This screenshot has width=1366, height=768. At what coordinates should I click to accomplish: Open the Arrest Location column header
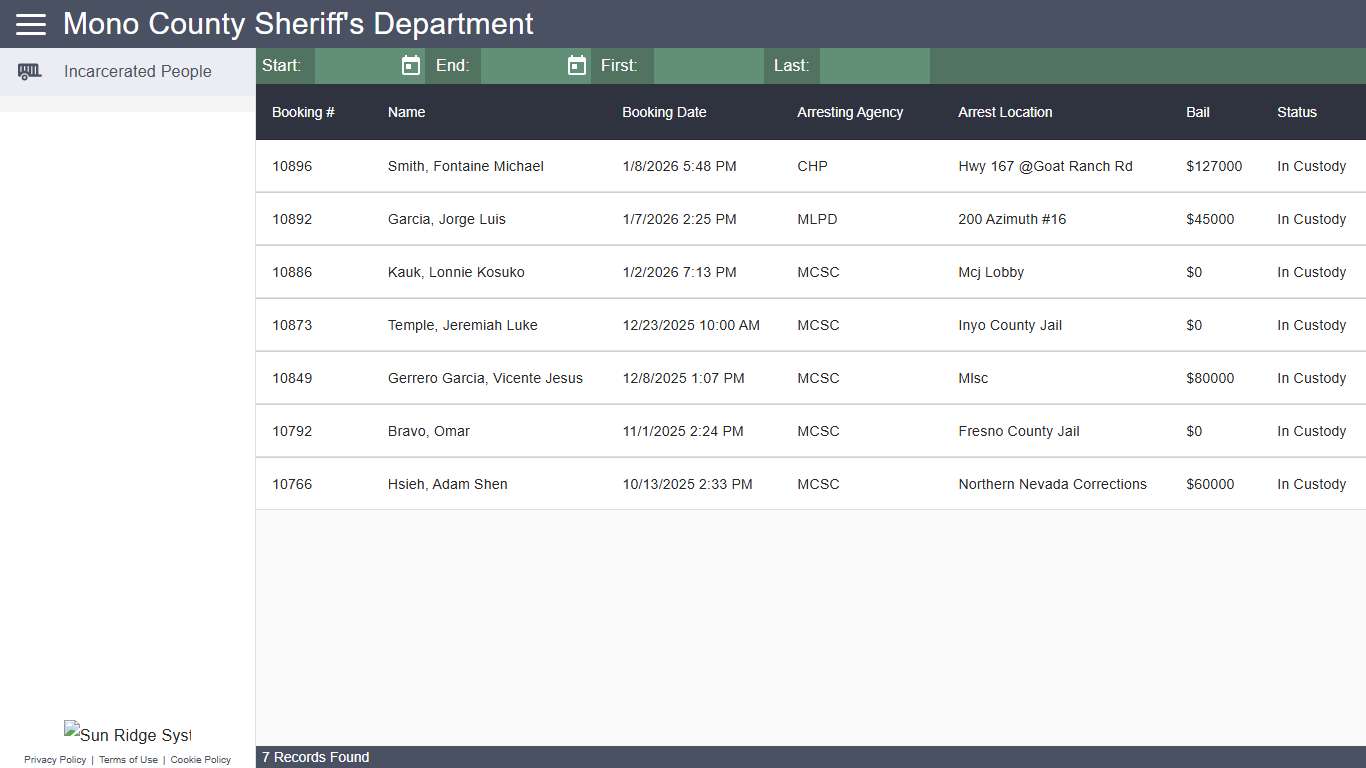pyautogui.click(x=1004, y=112)
